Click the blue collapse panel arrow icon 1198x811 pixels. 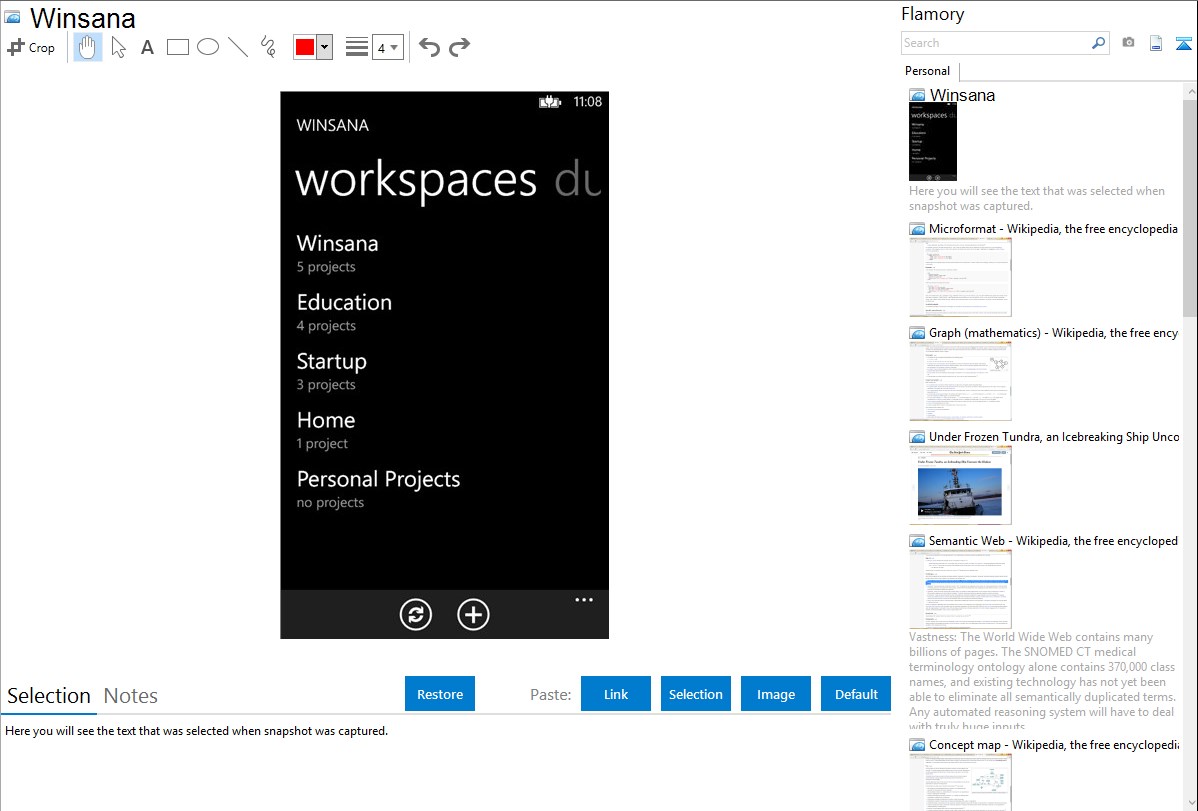[x=1184, y=43]
